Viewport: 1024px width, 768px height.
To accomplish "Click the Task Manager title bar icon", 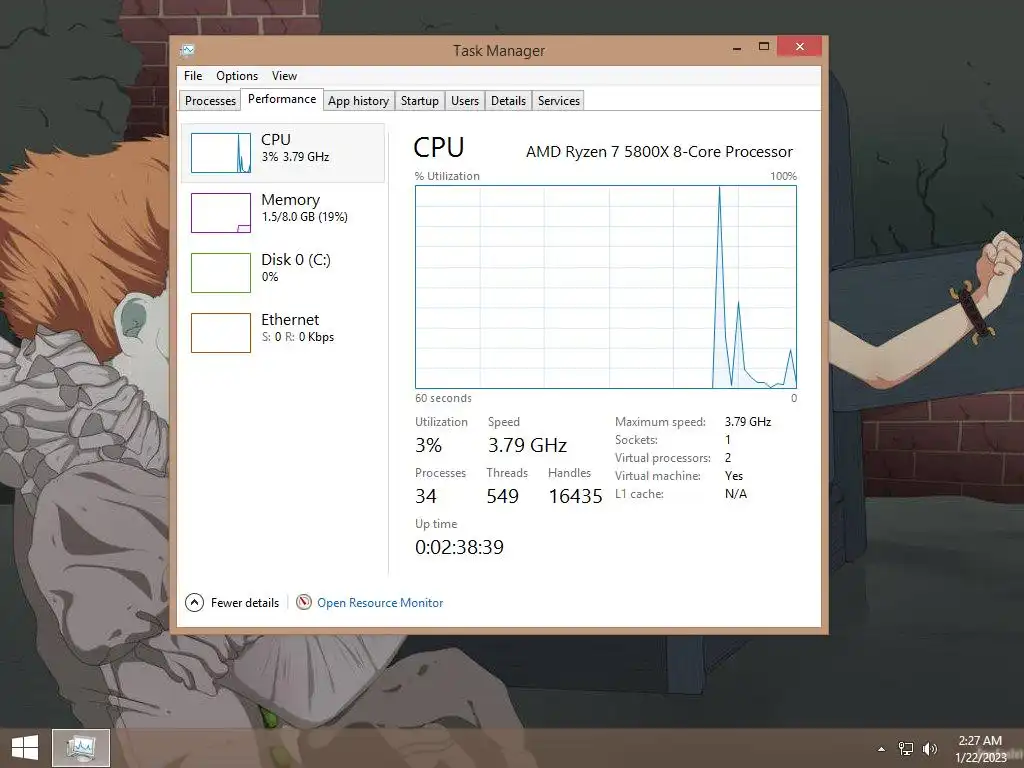I will click(188, 50).
